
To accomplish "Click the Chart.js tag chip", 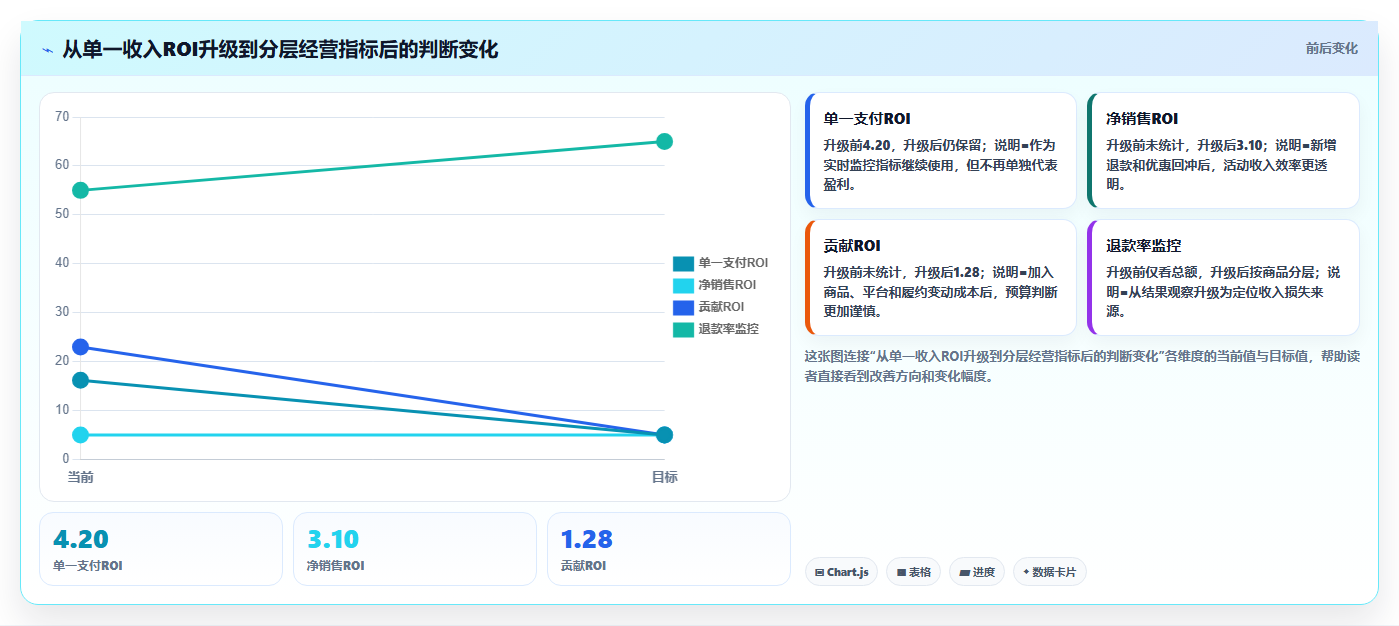I will (x=841, y=572).
